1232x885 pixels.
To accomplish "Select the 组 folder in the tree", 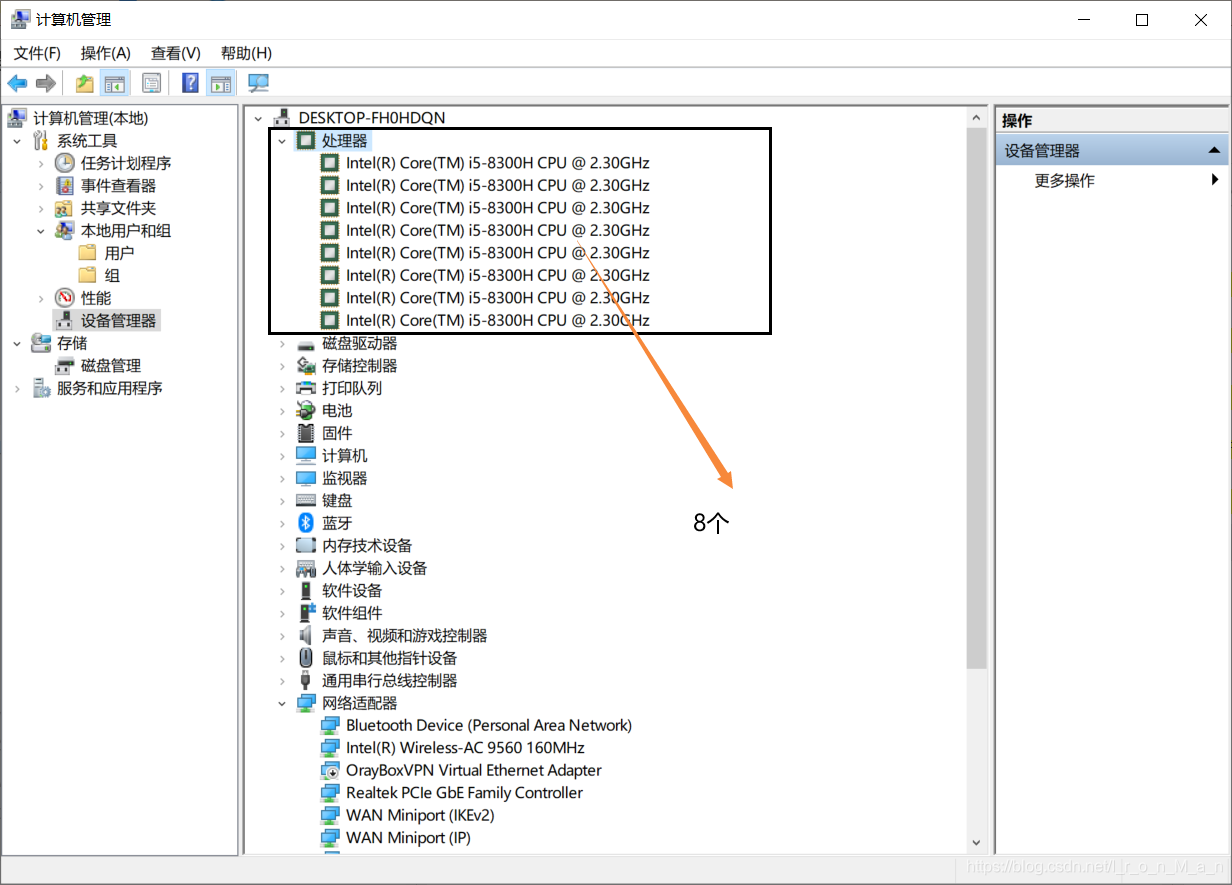I will click(x=112, y=276).
